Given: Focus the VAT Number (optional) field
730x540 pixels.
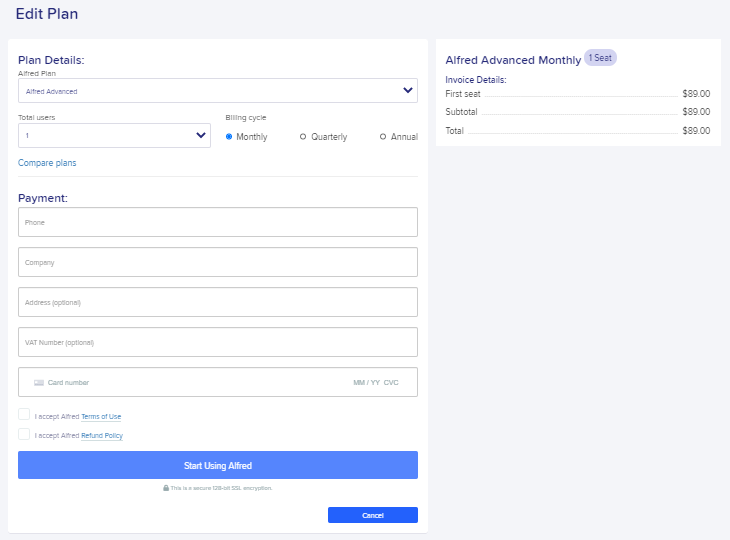Looking at the screenshot, I should [218, 342].
